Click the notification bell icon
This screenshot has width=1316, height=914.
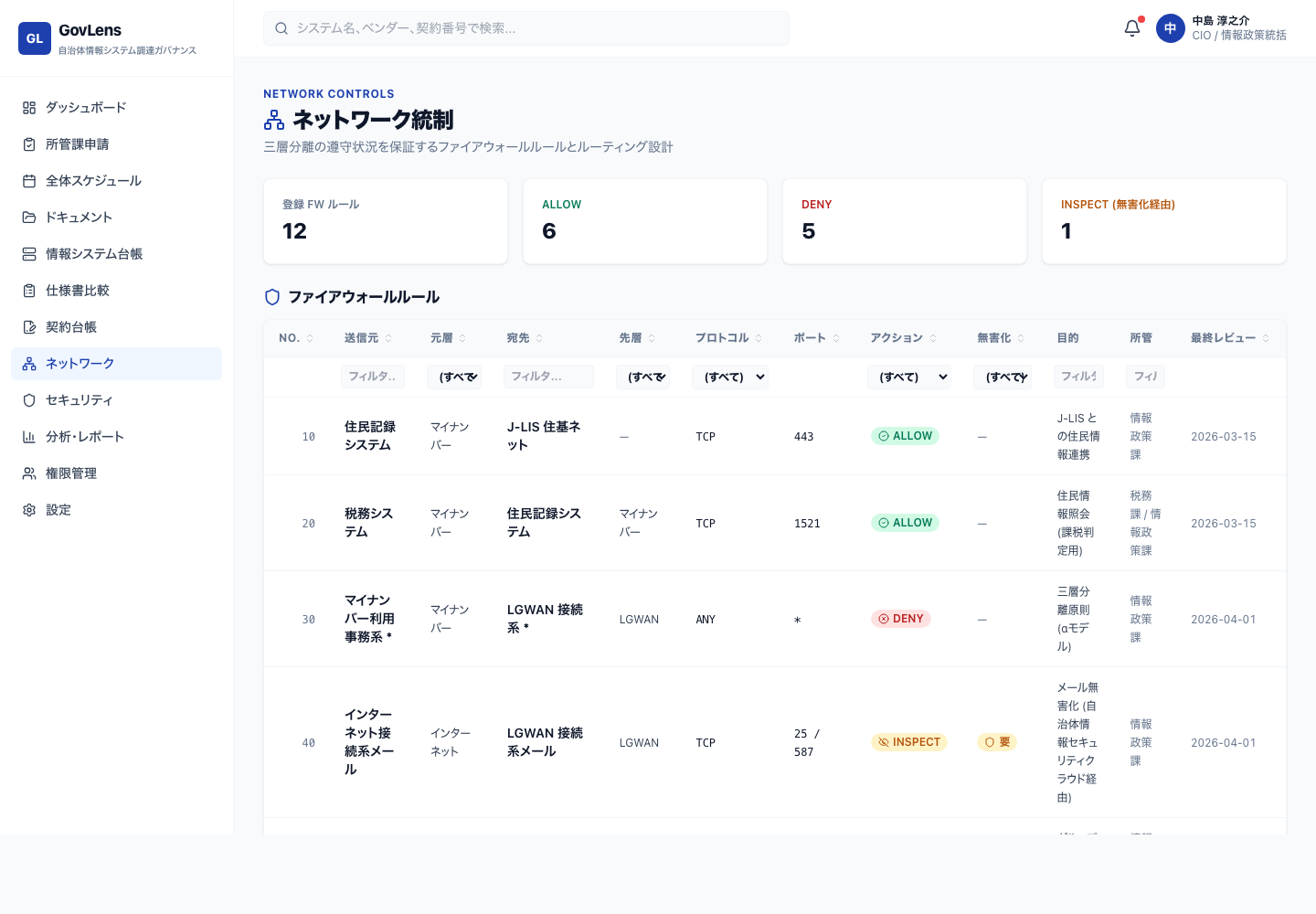(x=1131, y=28)
